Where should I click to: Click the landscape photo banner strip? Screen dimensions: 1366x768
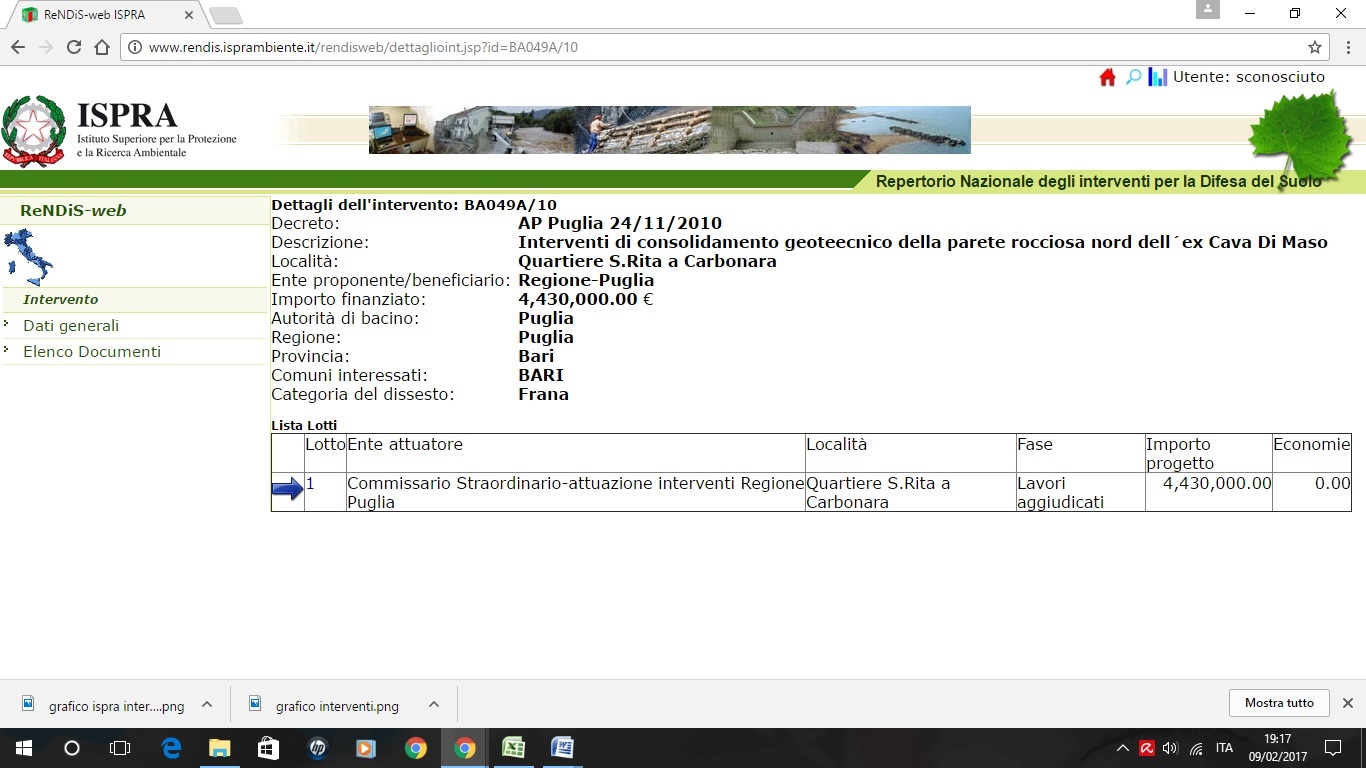pyautogui.click(x=670, y=130)
